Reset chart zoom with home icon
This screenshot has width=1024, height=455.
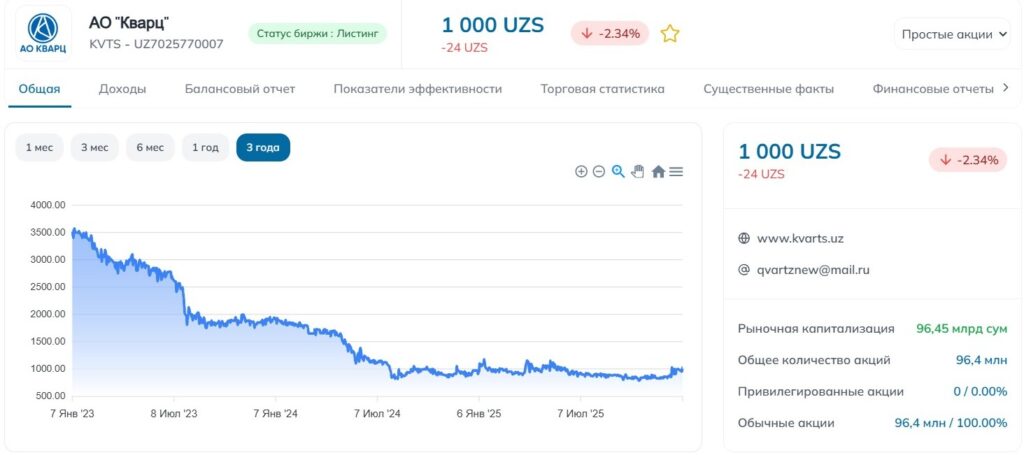(658, 172)
